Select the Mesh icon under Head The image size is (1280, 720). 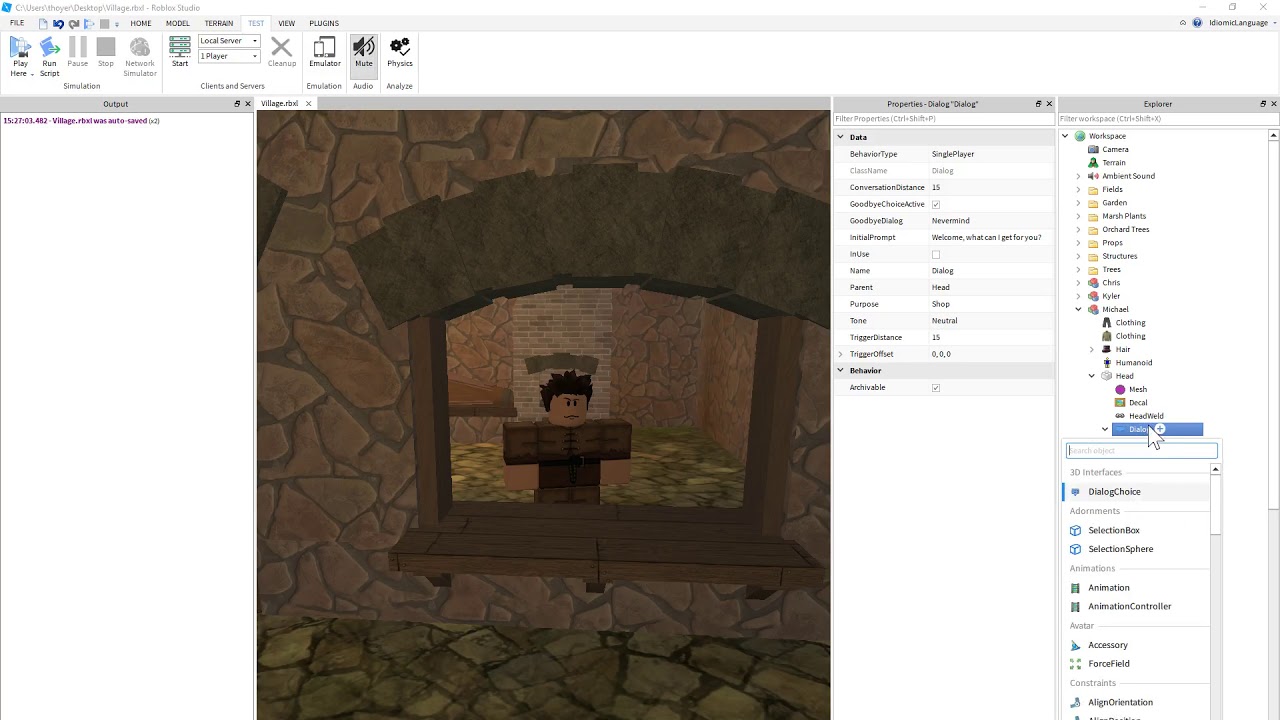pyautogui.click(x=1120, y=389)
